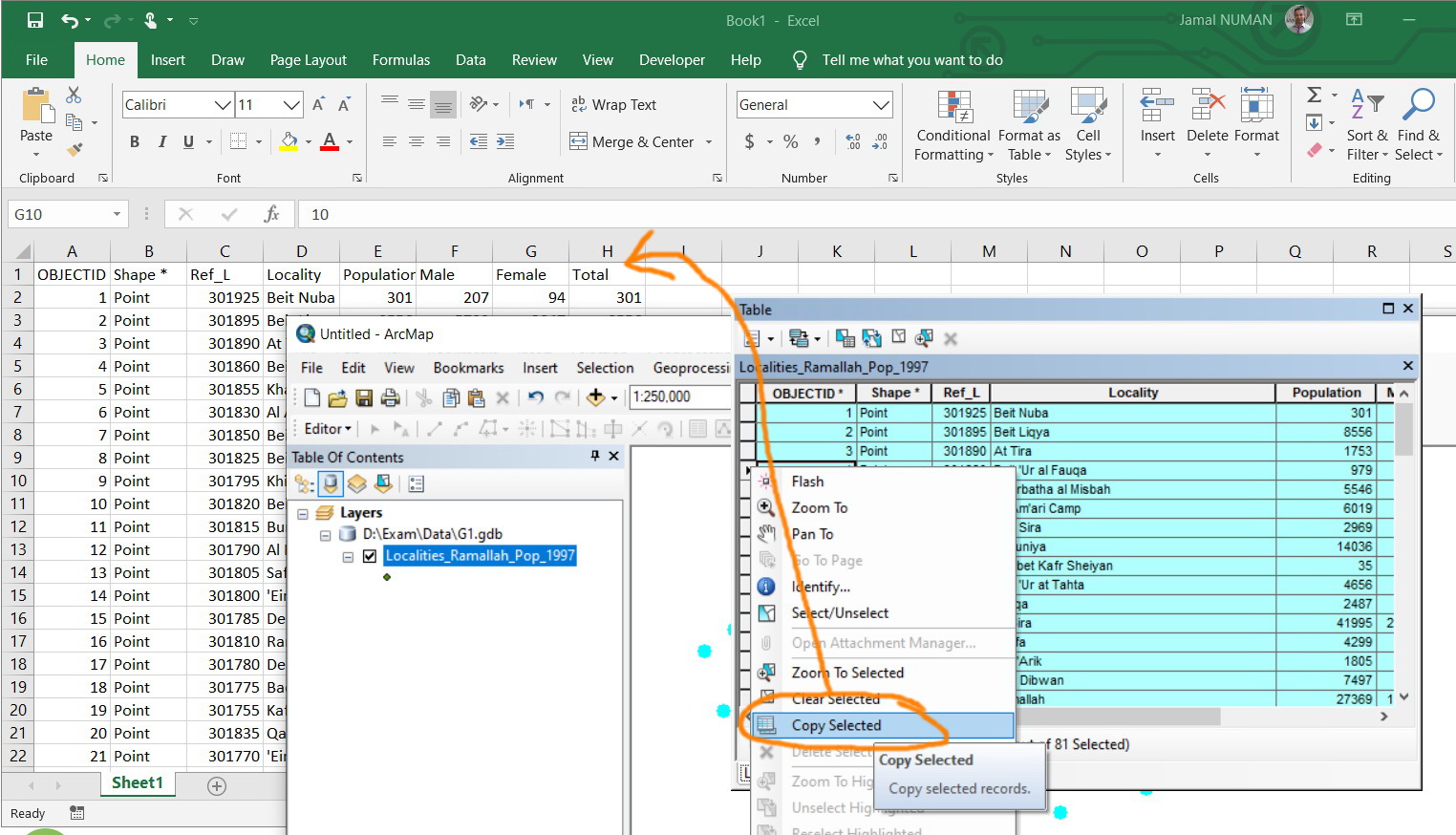The width and height of the screenshot is (1456, 835).
Task: Toggle Bold formatting in Excel ribbon
Action: point(135,141)
